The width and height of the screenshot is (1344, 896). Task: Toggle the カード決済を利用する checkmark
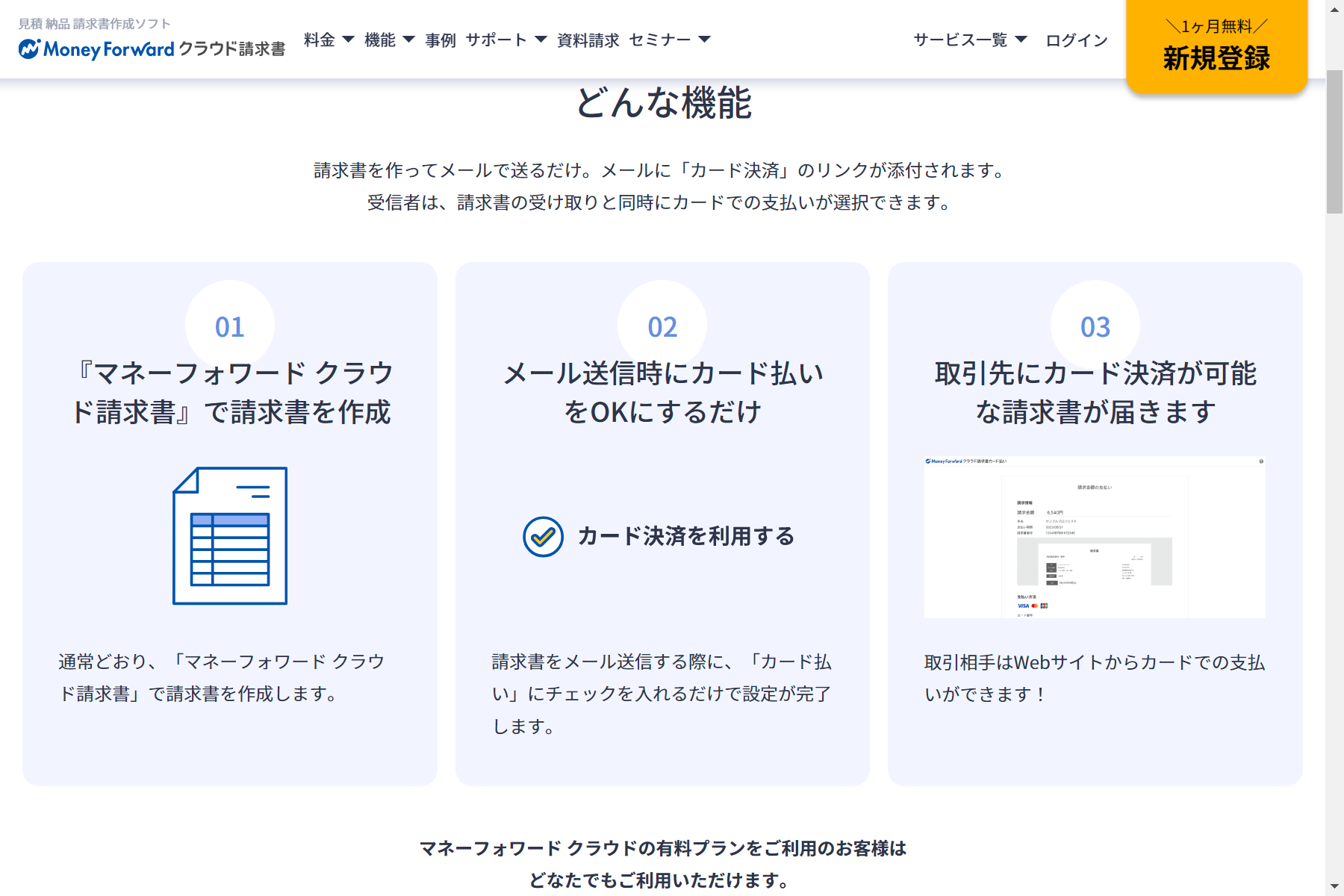point(543,537)
